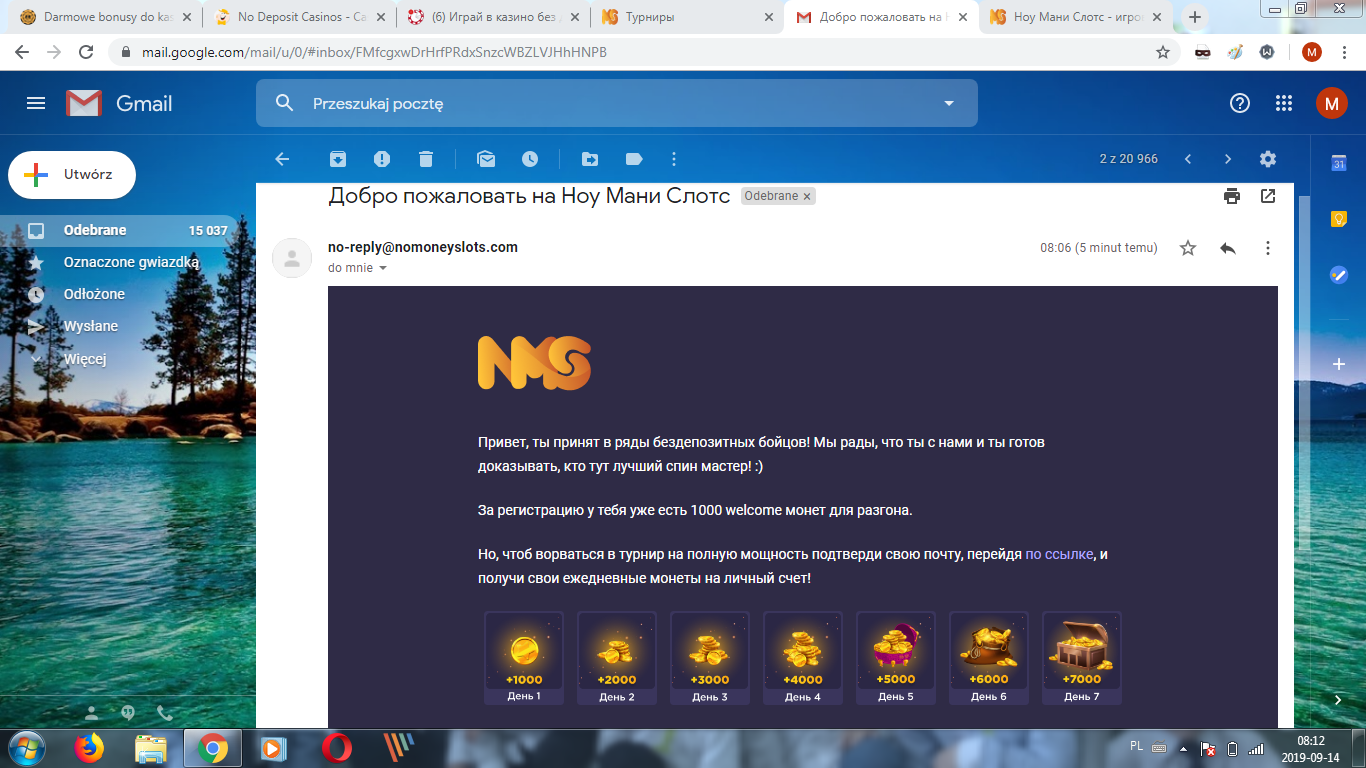The image size is (1366, 768).
Task: Open Google Tasks in side panel
Action: click(x=1339, y=274)
